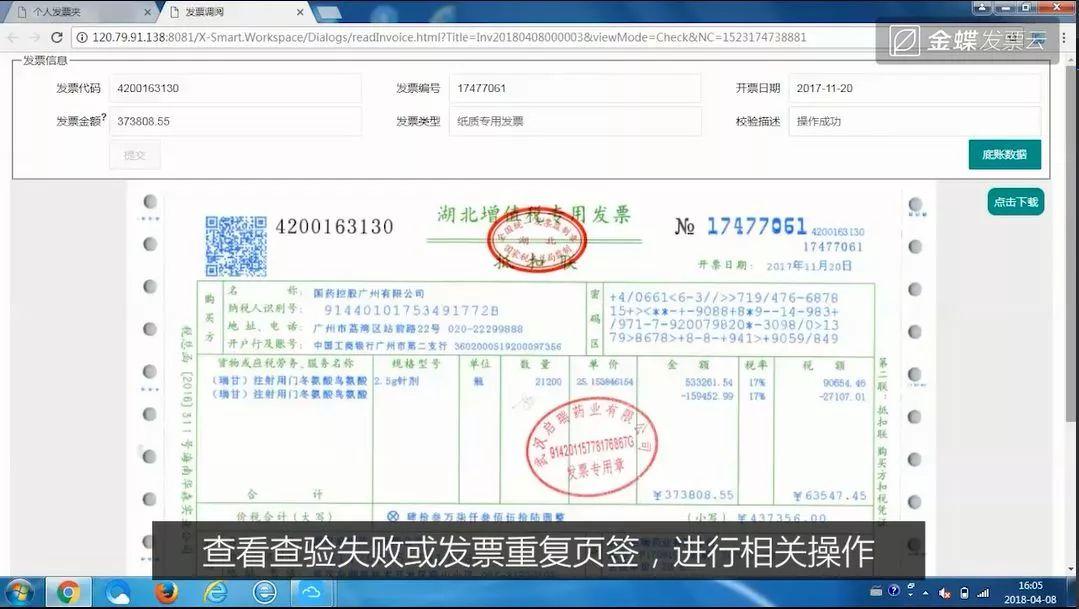Click the invoice title 湖北增值税专用发票
1079x609 pixels.
click(x=534, y=215)
